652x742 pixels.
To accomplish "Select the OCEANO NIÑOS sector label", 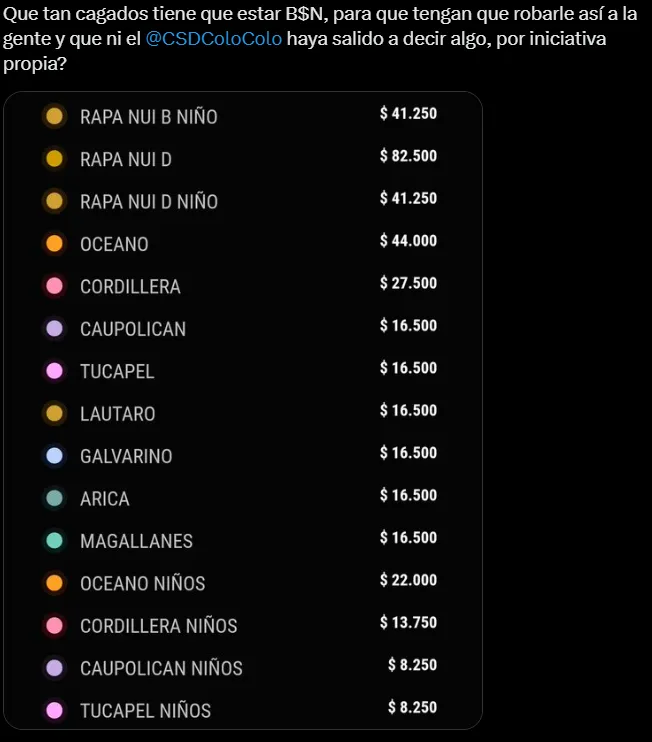I will pos(143,584).
